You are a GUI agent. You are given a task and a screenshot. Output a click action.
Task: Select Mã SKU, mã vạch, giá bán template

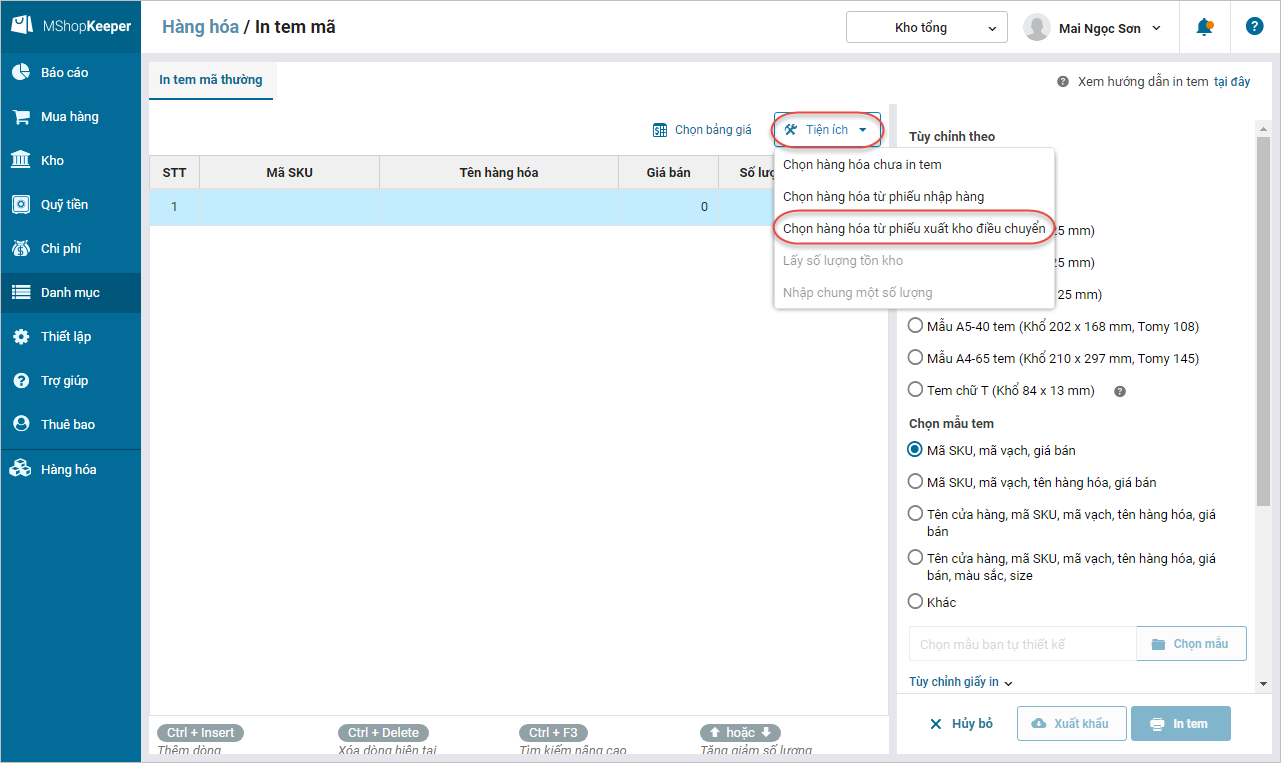tap(915, 450)
